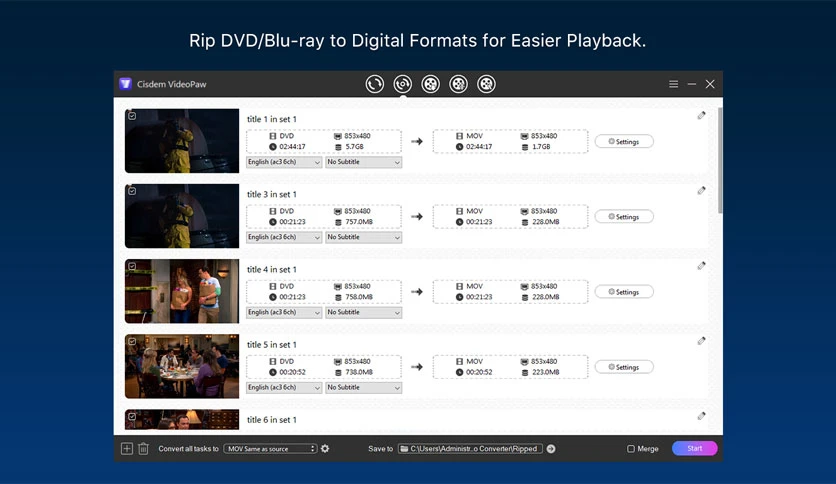This screenshot has height=484, width=836.
Task: Click 'title 6 in set 1' name text
Action: pyautogui.click(x=271, y=420)
